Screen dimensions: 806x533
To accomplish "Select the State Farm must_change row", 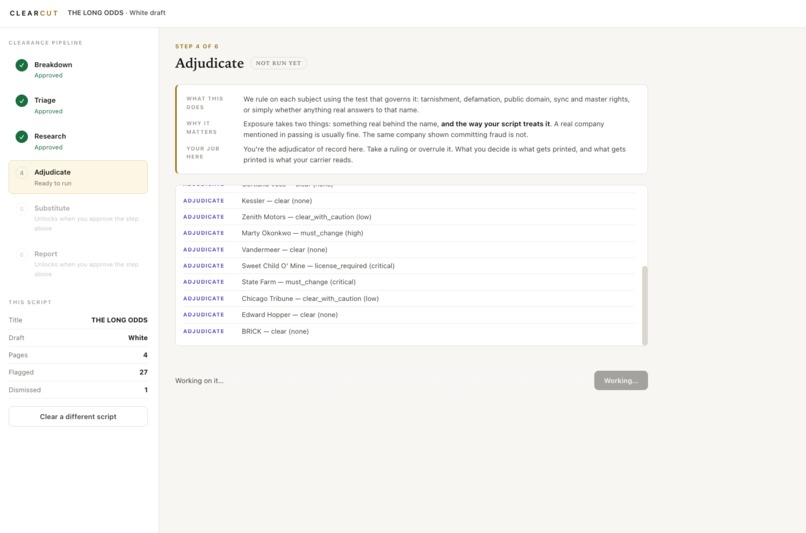I will (x=409, y=282).
